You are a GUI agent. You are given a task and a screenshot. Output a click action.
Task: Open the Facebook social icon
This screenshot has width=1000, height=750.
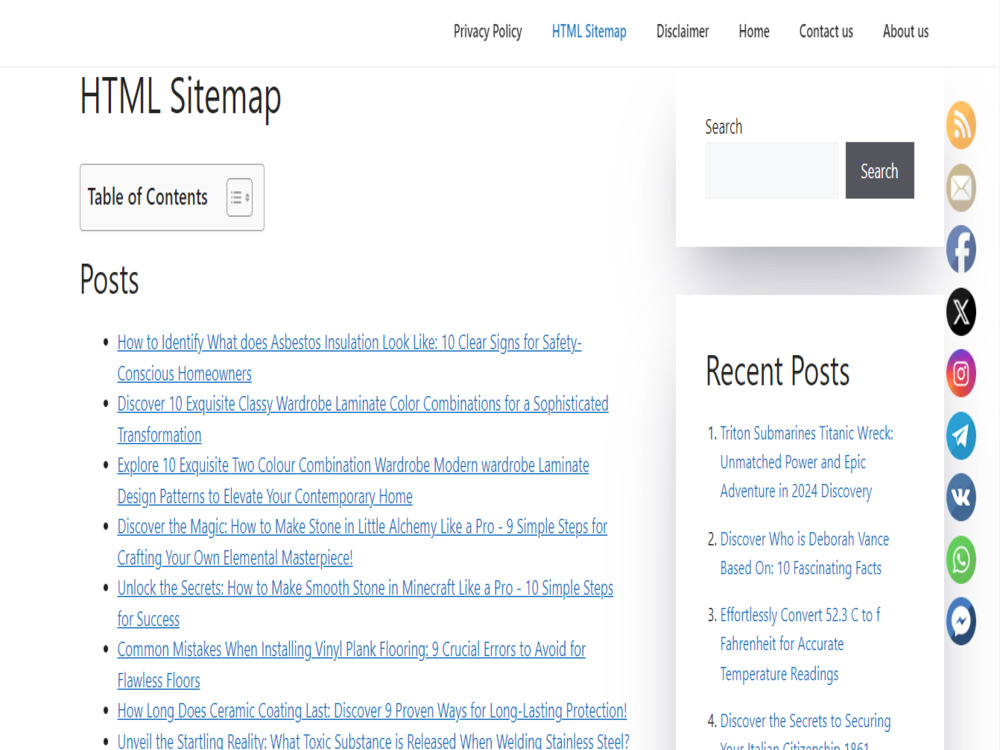click(x=960, y=249)
